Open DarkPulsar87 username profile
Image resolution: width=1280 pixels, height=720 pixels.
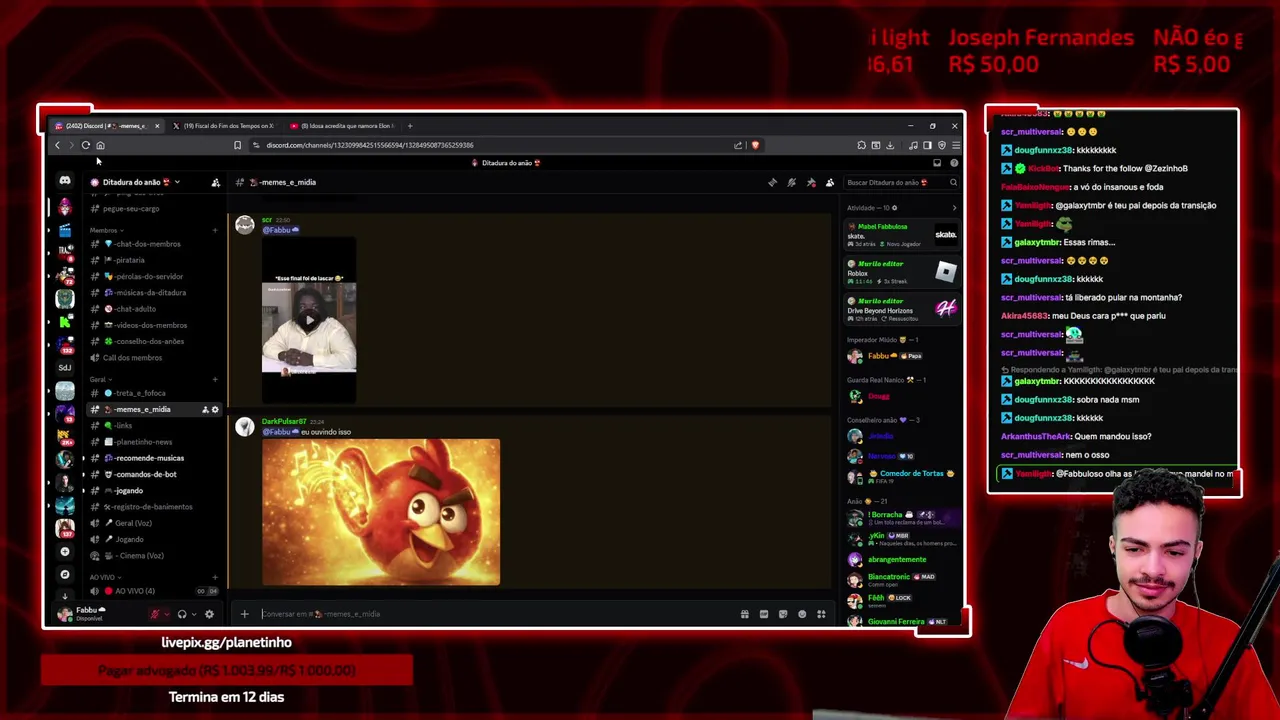pyautogui.click(x=284, y=422)
